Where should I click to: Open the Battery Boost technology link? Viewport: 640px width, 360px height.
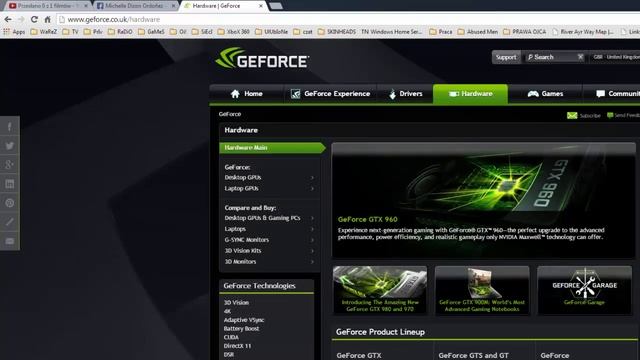click(241, 329)
